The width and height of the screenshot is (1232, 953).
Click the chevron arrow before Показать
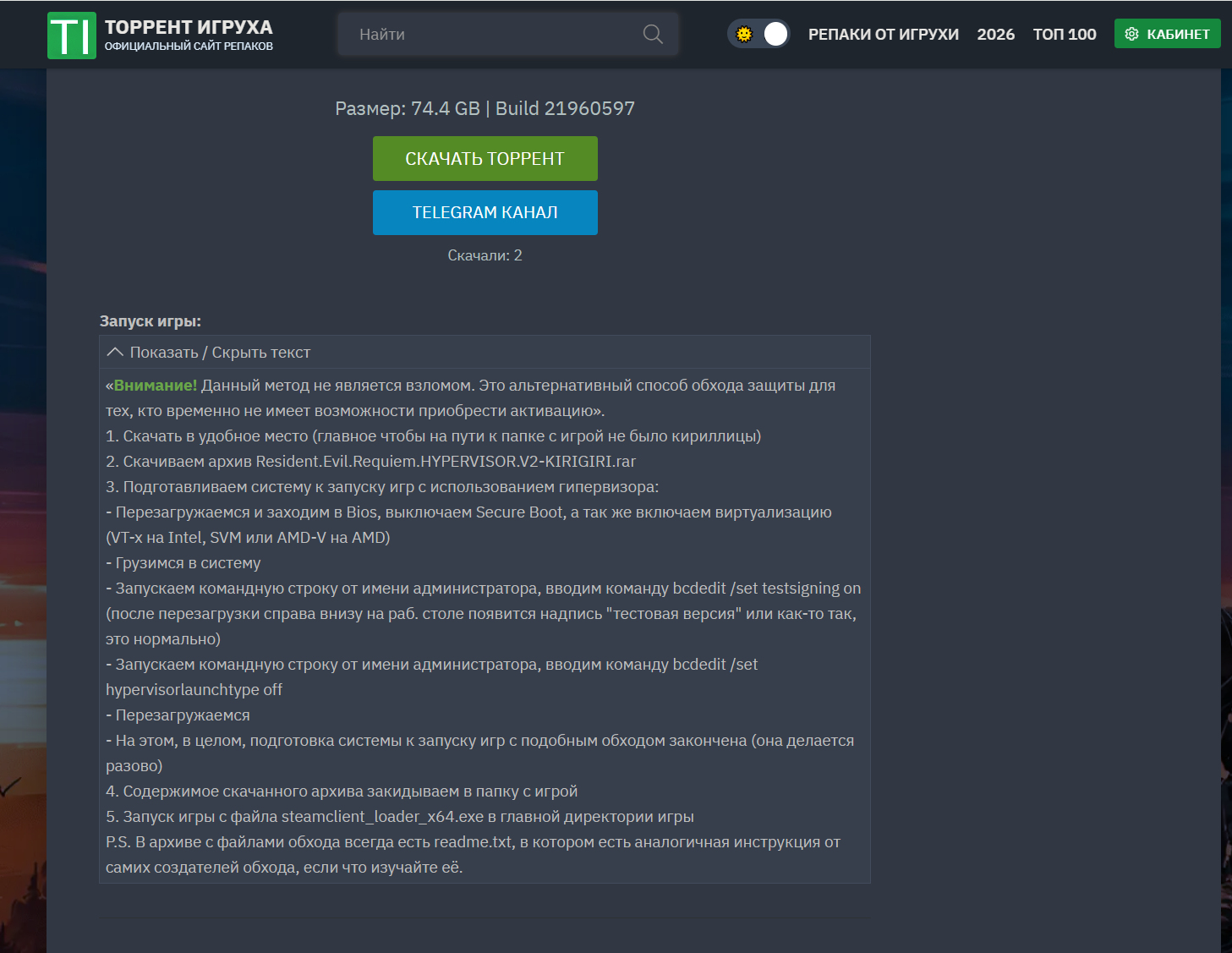(x=115, y=352)
